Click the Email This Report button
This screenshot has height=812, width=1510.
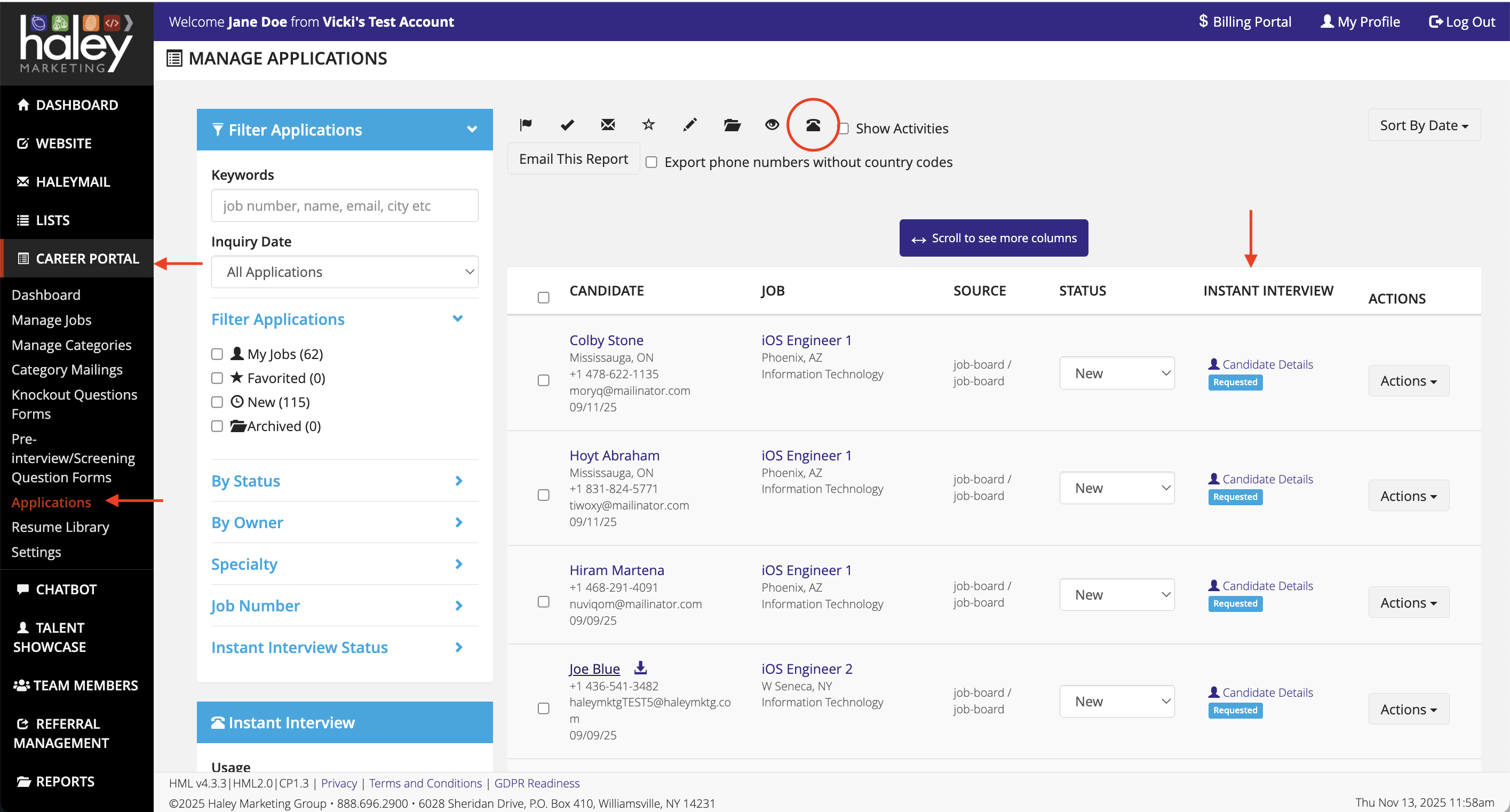click(x=573, y=159)
